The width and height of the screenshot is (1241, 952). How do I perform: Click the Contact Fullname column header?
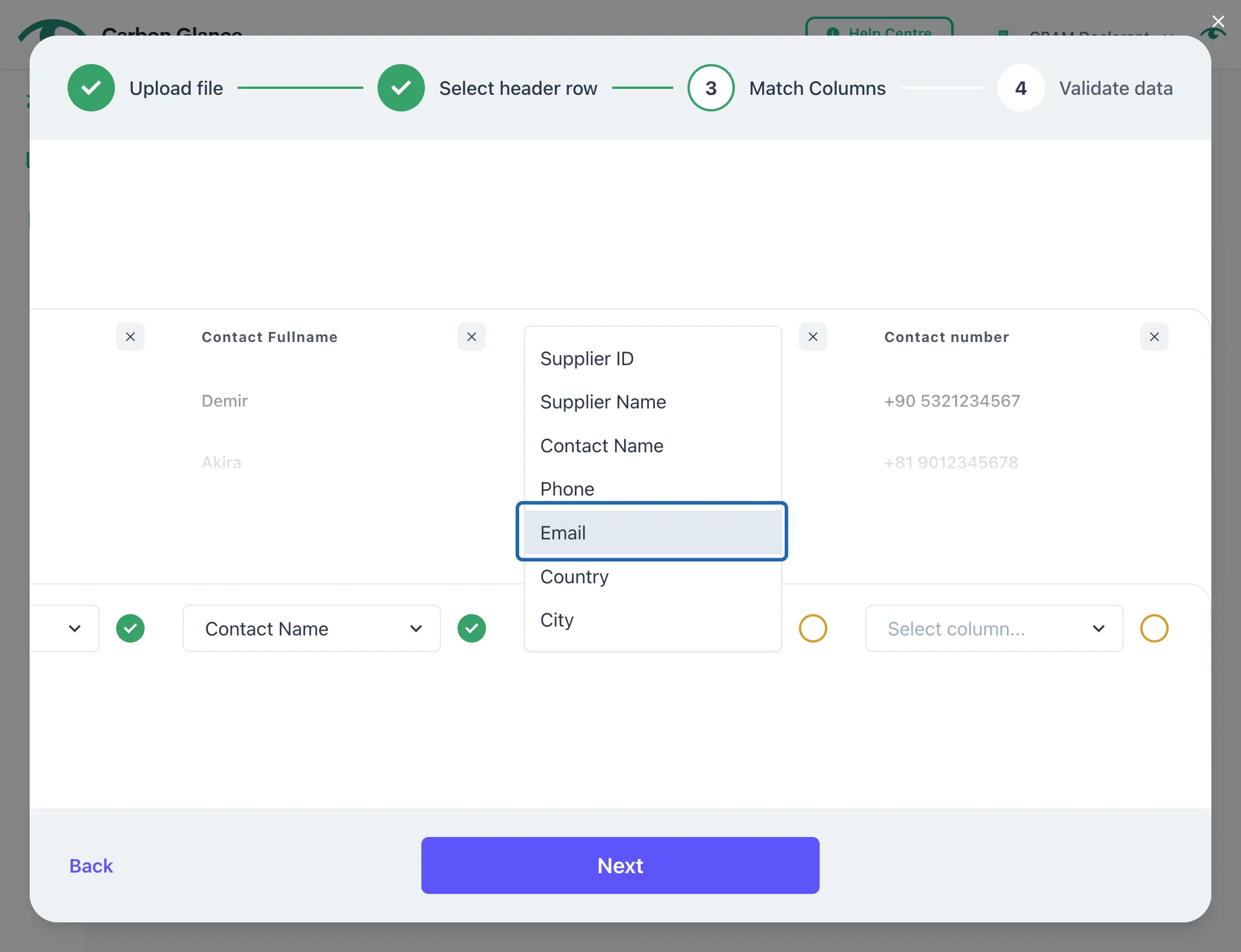[270, 337]
